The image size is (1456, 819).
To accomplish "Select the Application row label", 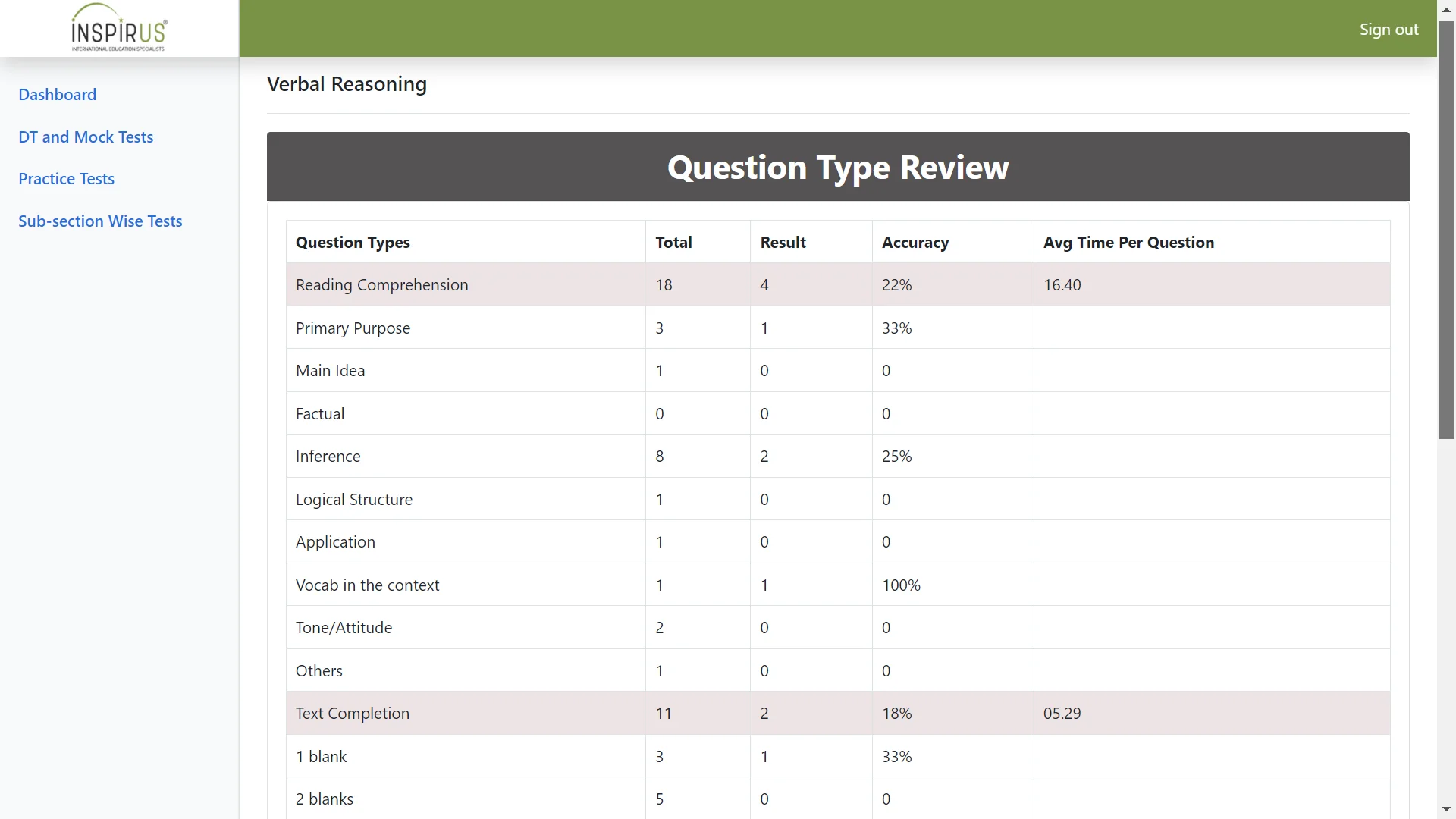I will pos(335,542).
